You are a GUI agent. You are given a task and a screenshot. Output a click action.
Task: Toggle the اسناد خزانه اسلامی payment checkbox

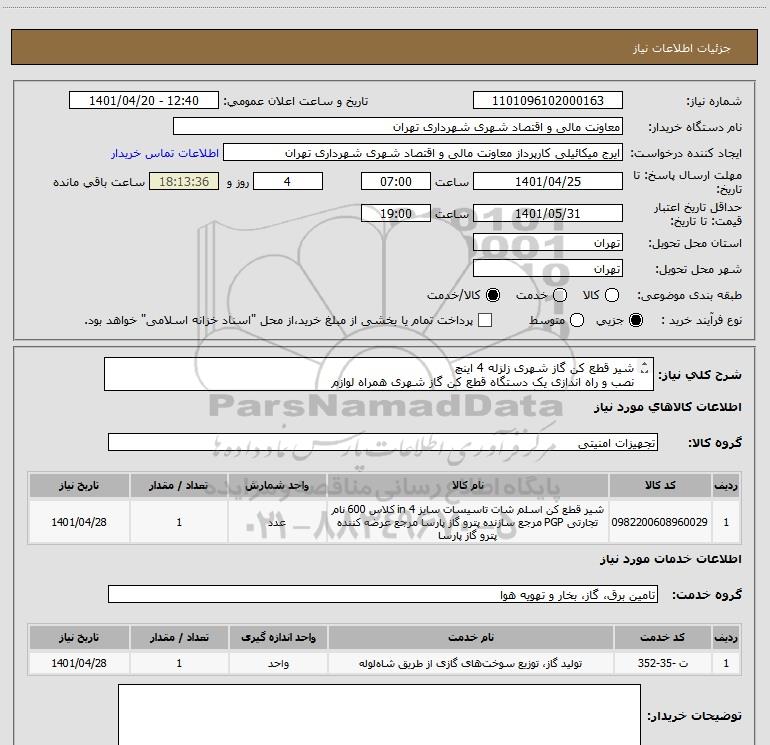(485, 320)
